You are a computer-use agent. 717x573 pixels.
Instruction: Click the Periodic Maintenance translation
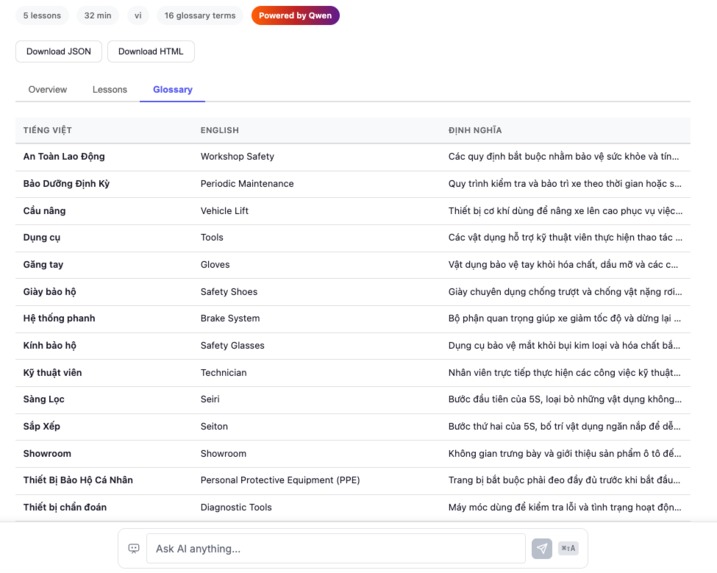[247, 183]
